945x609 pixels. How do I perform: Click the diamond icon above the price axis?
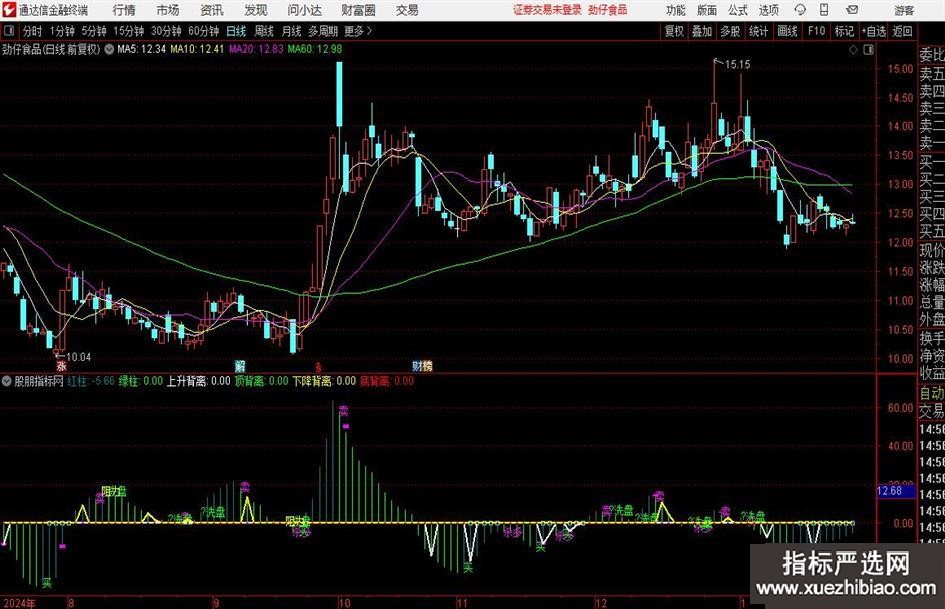click(x=853, y=50)
